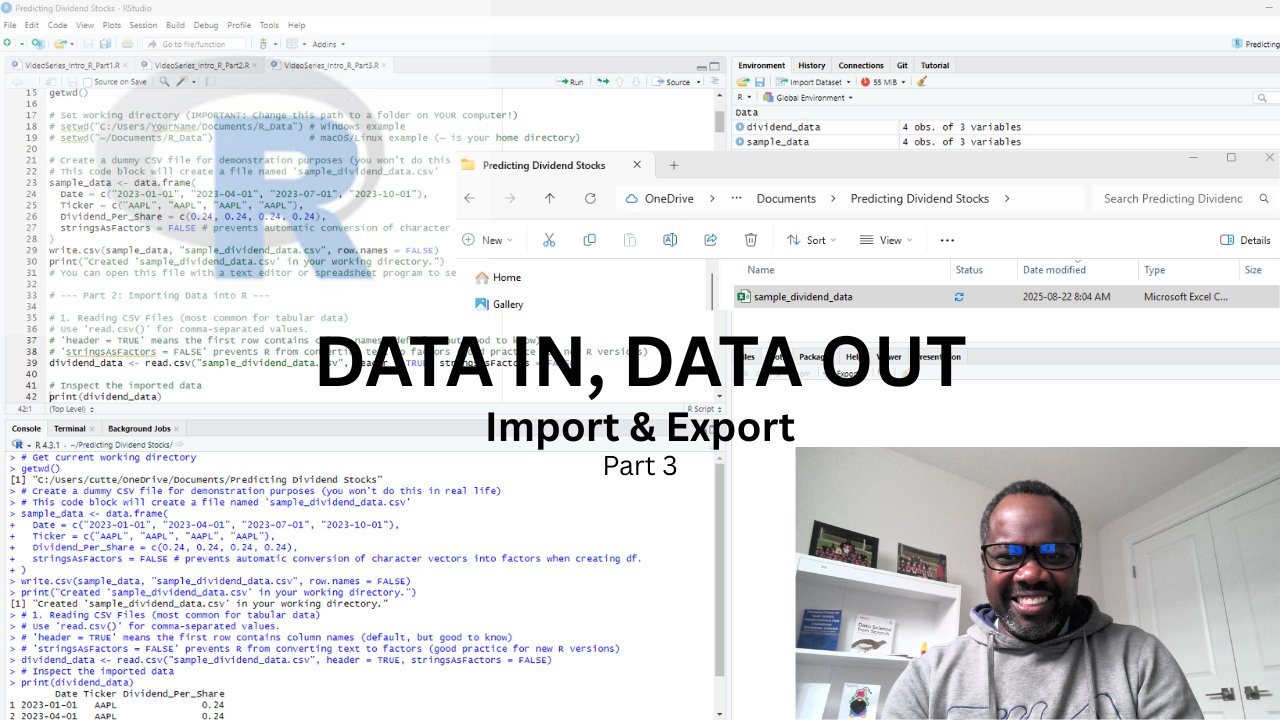Clear workspace objects with the broom icon

pos(921,81)
